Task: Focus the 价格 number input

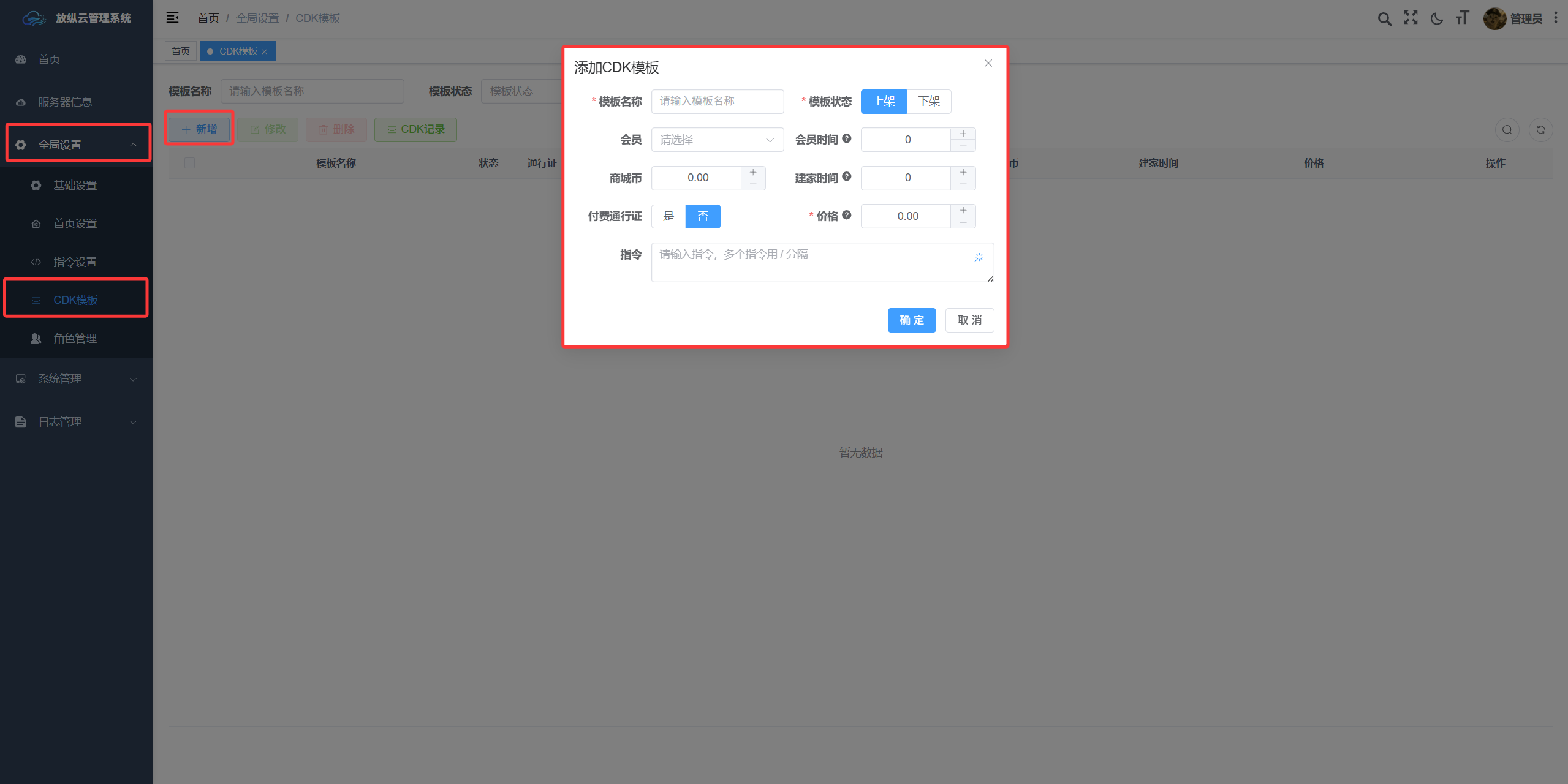Action: pyautogui.click(x=907, y=216)
